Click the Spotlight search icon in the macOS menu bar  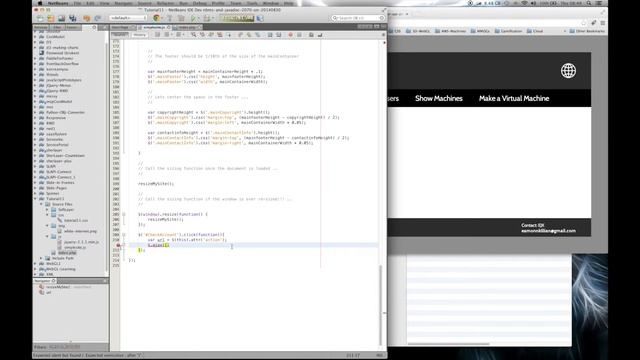pyautogui.click(x=589, y=3)
